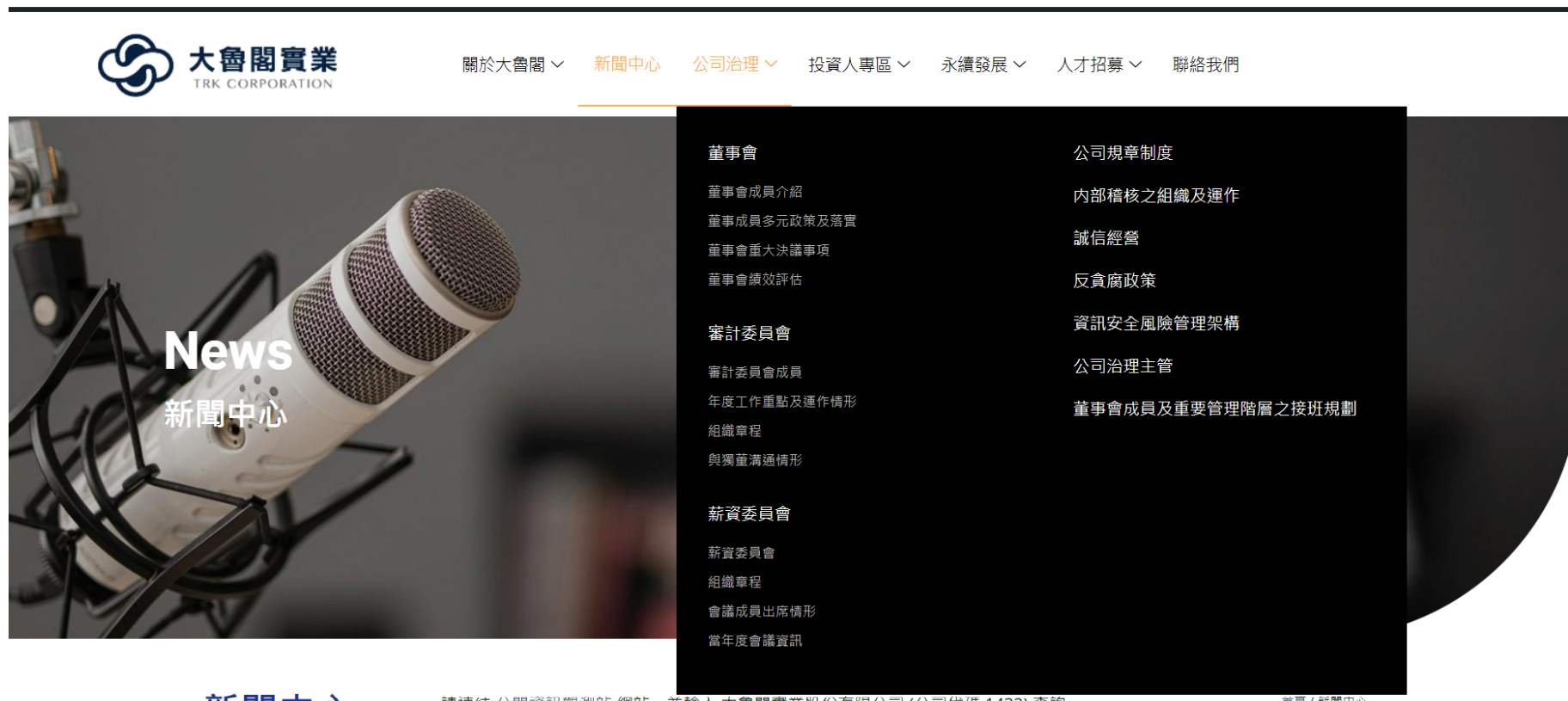Click the 新聞中心 banner subtitle text
The width and height of the screenshot is (1568, 701).
[x=225, y=414]
